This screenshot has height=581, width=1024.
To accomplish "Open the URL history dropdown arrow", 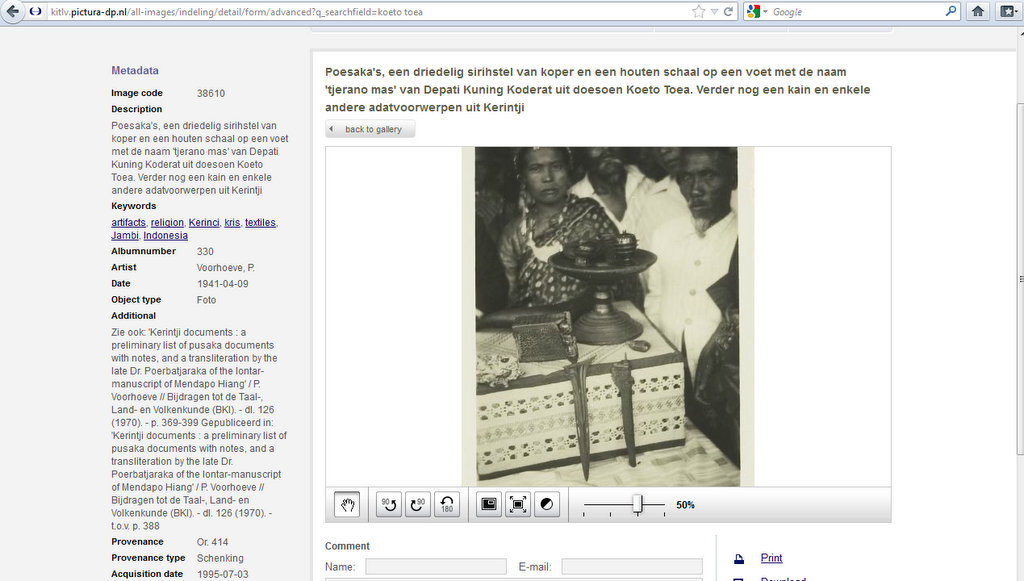I will pyautogui.click(x=714, y=12).
